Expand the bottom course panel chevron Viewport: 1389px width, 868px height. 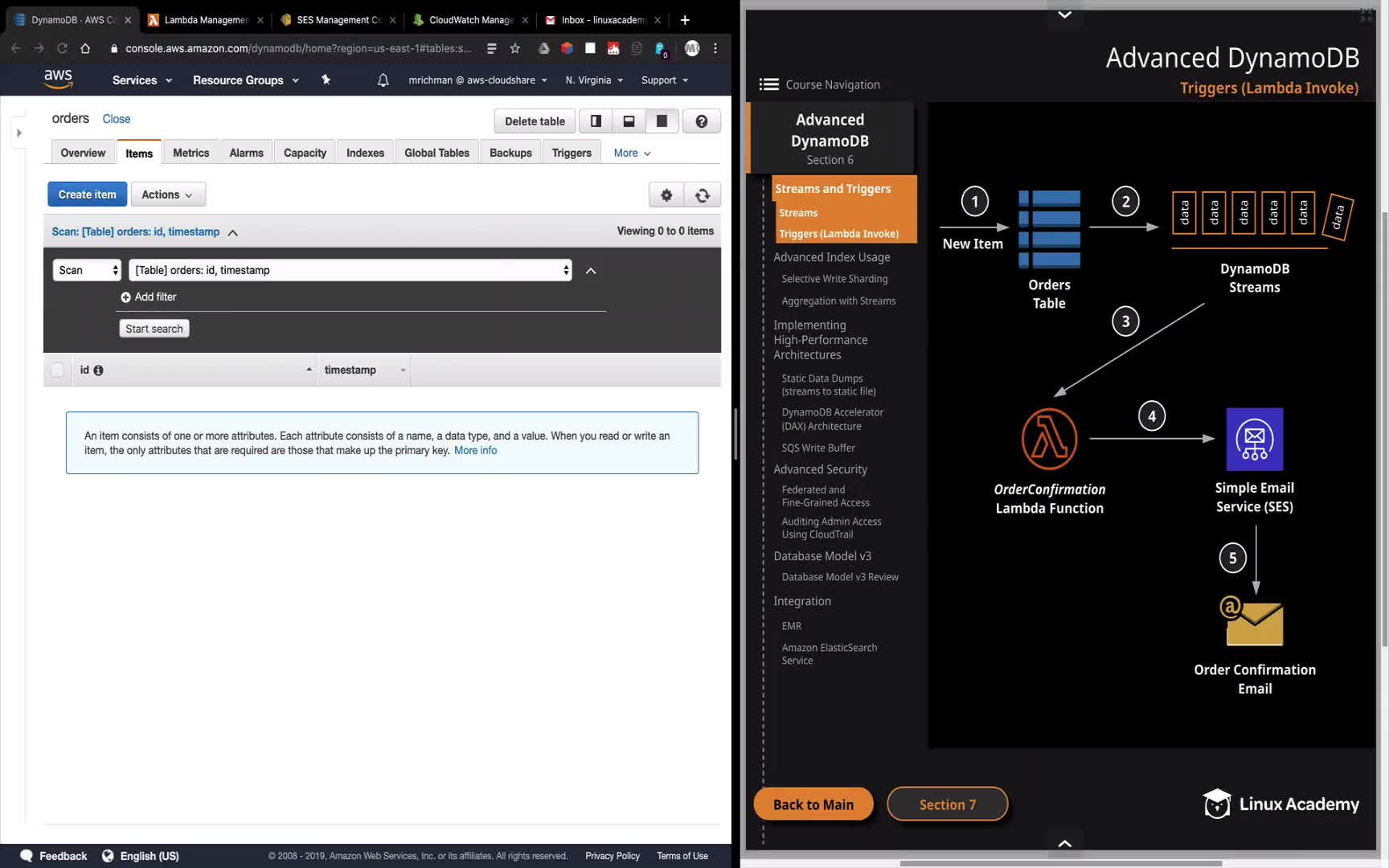[1064, 843]
